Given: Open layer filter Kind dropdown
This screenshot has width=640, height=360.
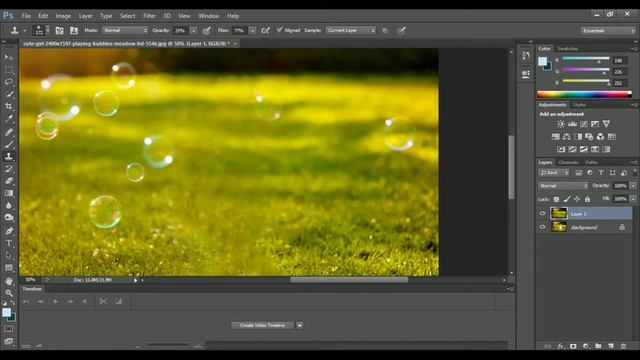Looking at the screenshot, I should pyautogui.click(x=554, y=173).
